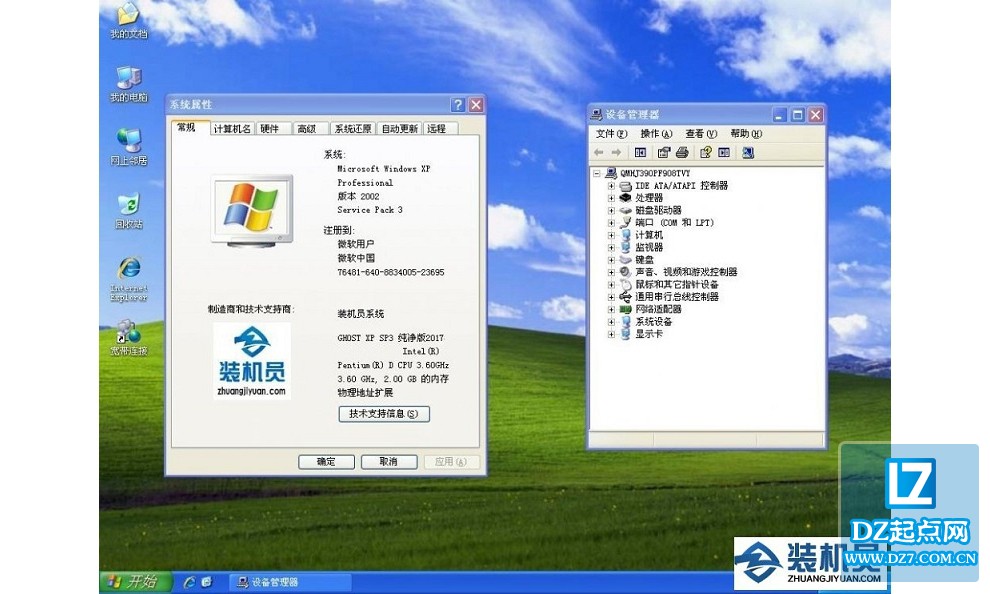Select the 键盘 keyboard icon

[626, 259]
